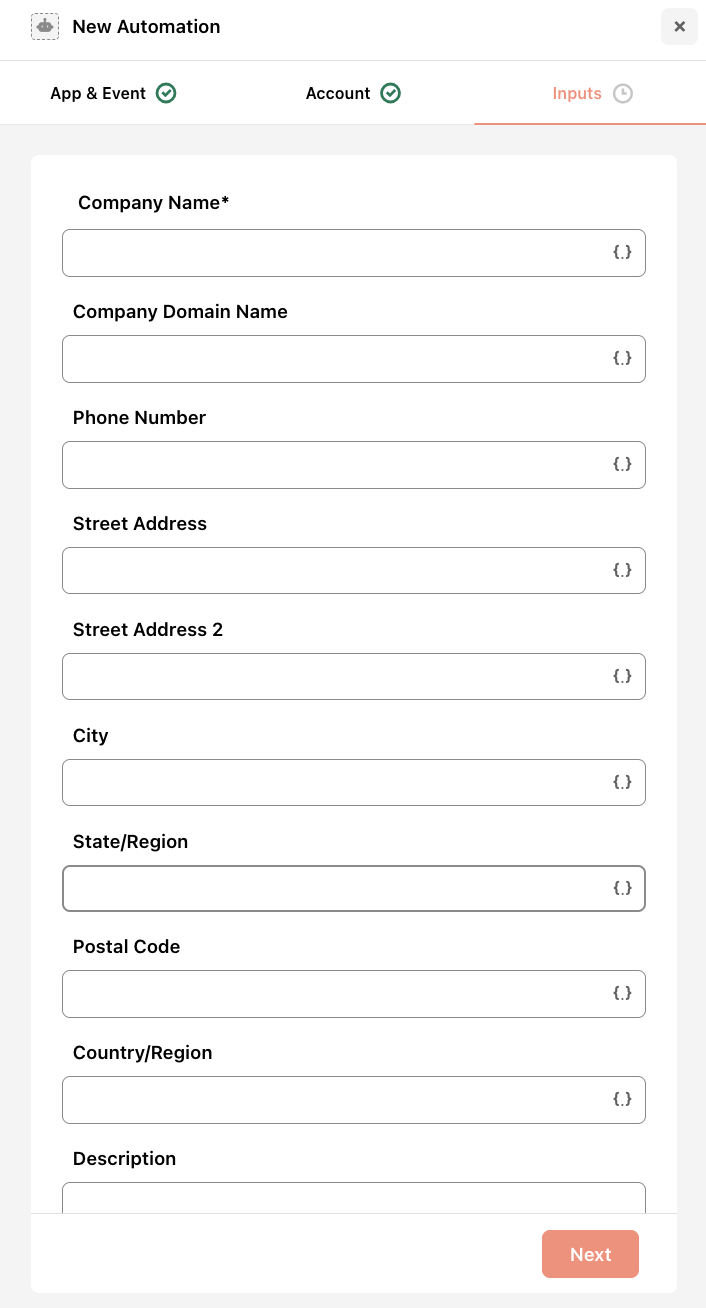Close the New Automation dialog
Image resolution: width=706 pixels, height=1308 pixels.
[680, 27]
